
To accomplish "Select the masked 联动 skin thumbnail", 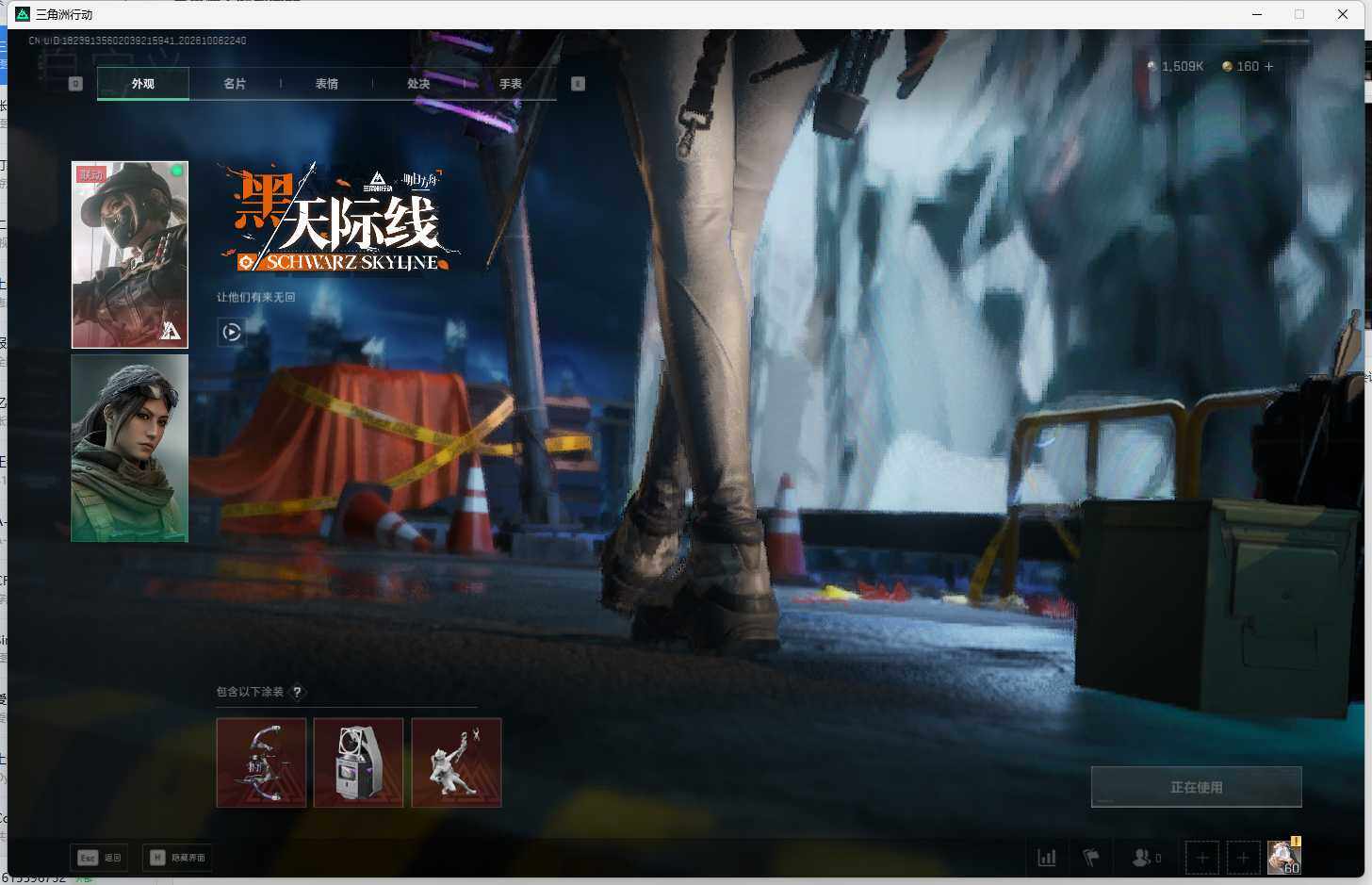I will [130, 254].
